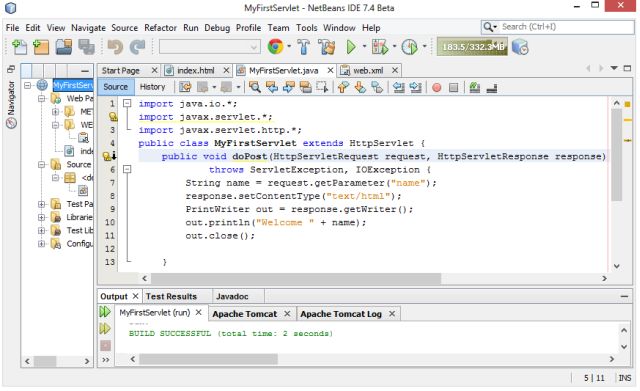Select the Apache Tomcat Log output tab
This screenshot has width=640, height=391.
coord(341,314)
